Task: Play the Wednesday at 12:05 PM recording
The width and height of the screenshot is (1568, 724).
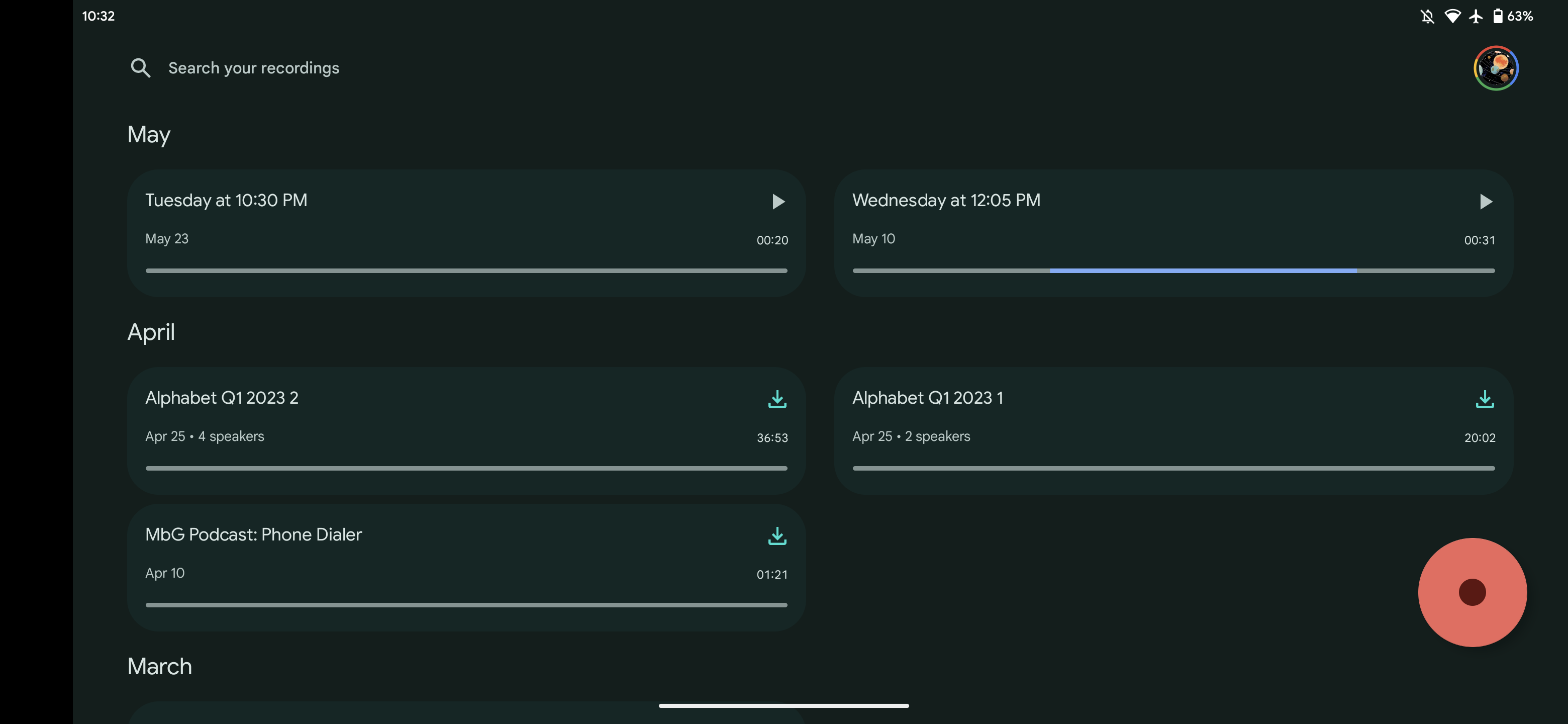Action: coord(1485,202)
